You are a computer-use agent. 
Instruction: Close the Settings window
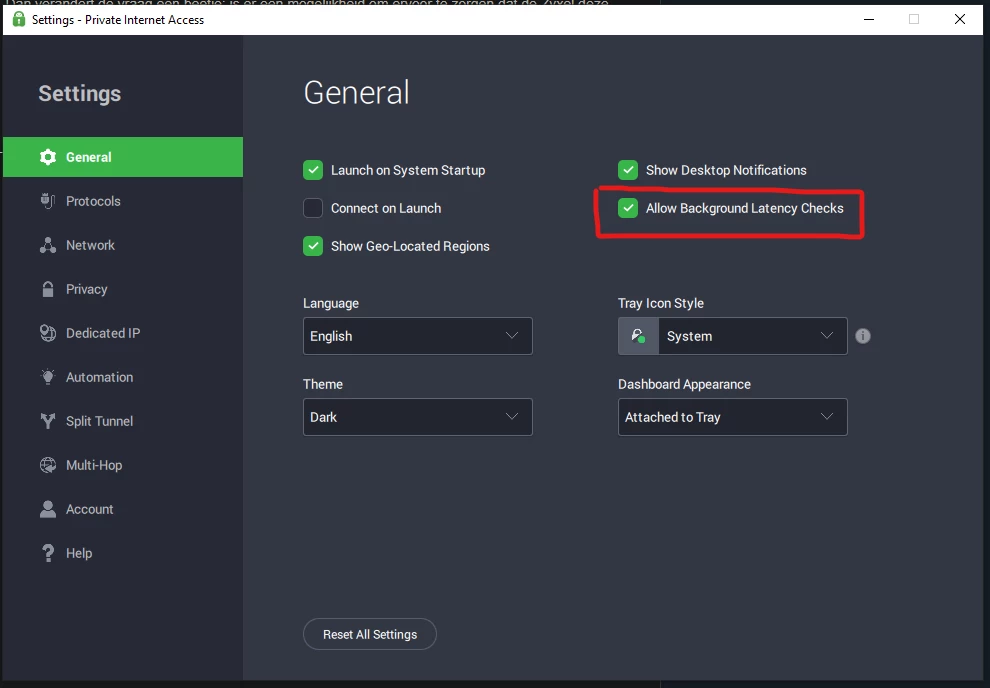click(x=960, y=20)
